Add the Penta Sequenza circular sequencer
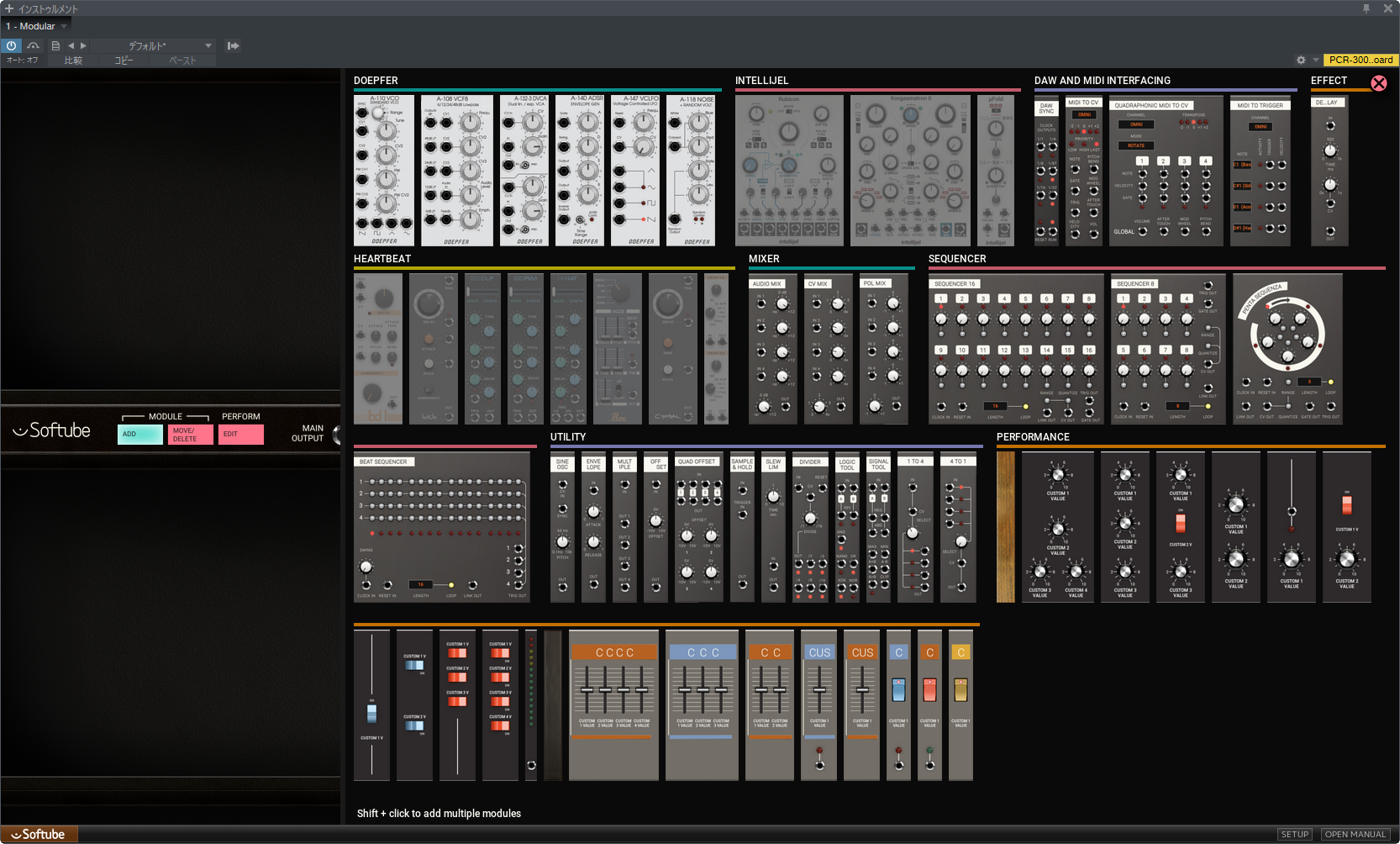 coord(1287,349)
